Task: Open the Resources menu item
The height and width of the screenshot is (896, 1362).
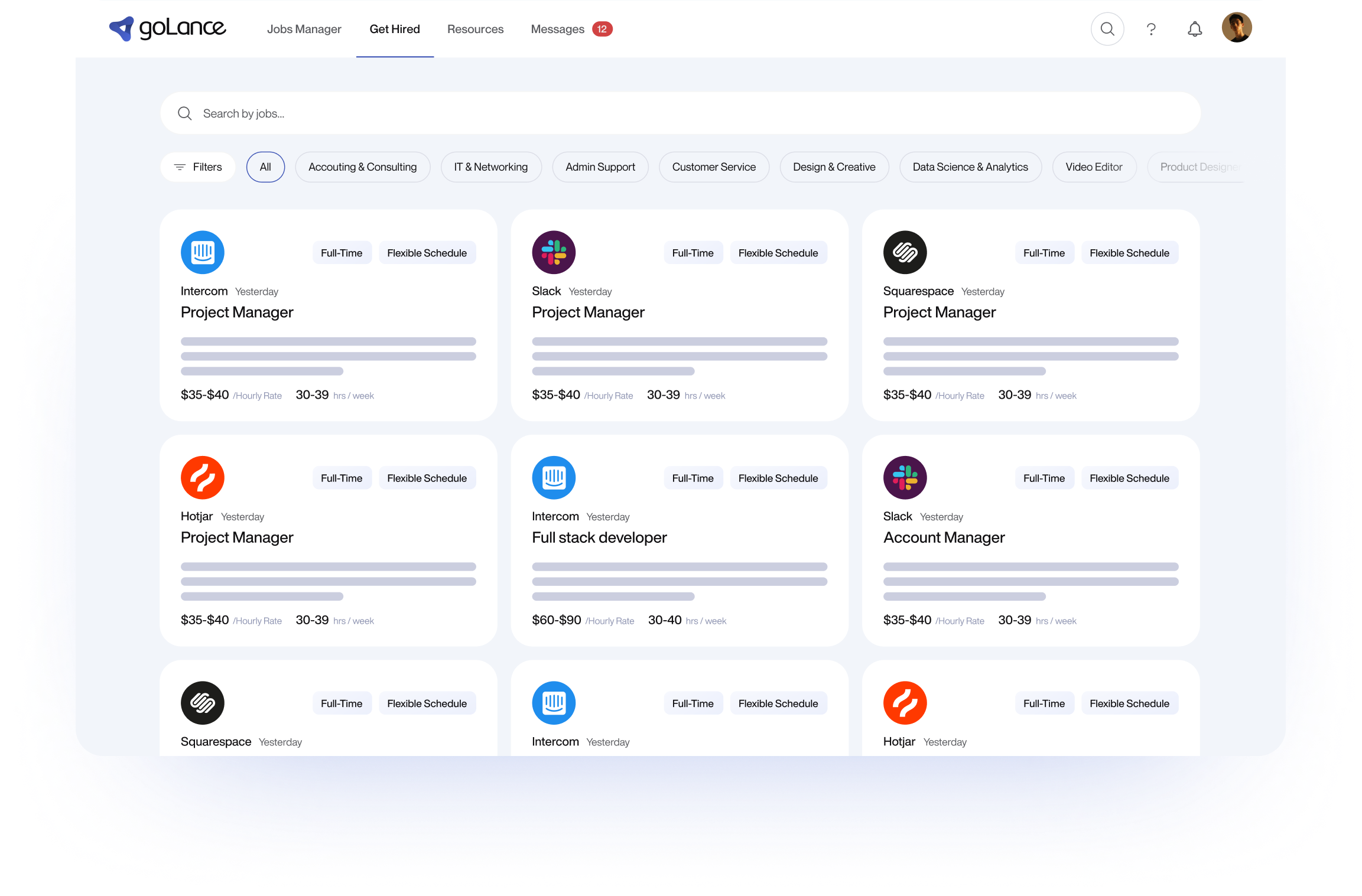Action: (475, 29)
